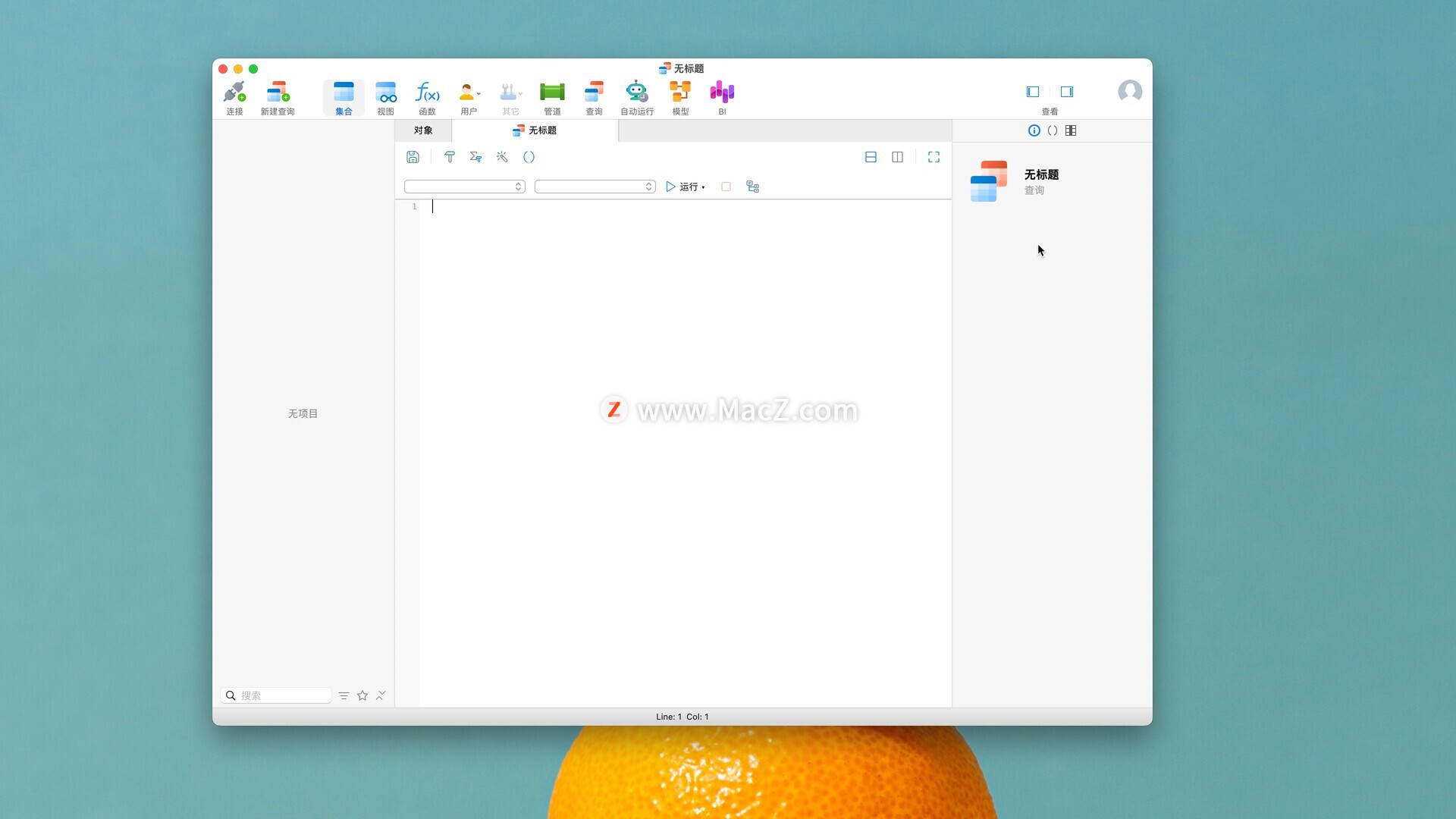
Task: Click the beautify script icon
Action: (x=475, y=157)
